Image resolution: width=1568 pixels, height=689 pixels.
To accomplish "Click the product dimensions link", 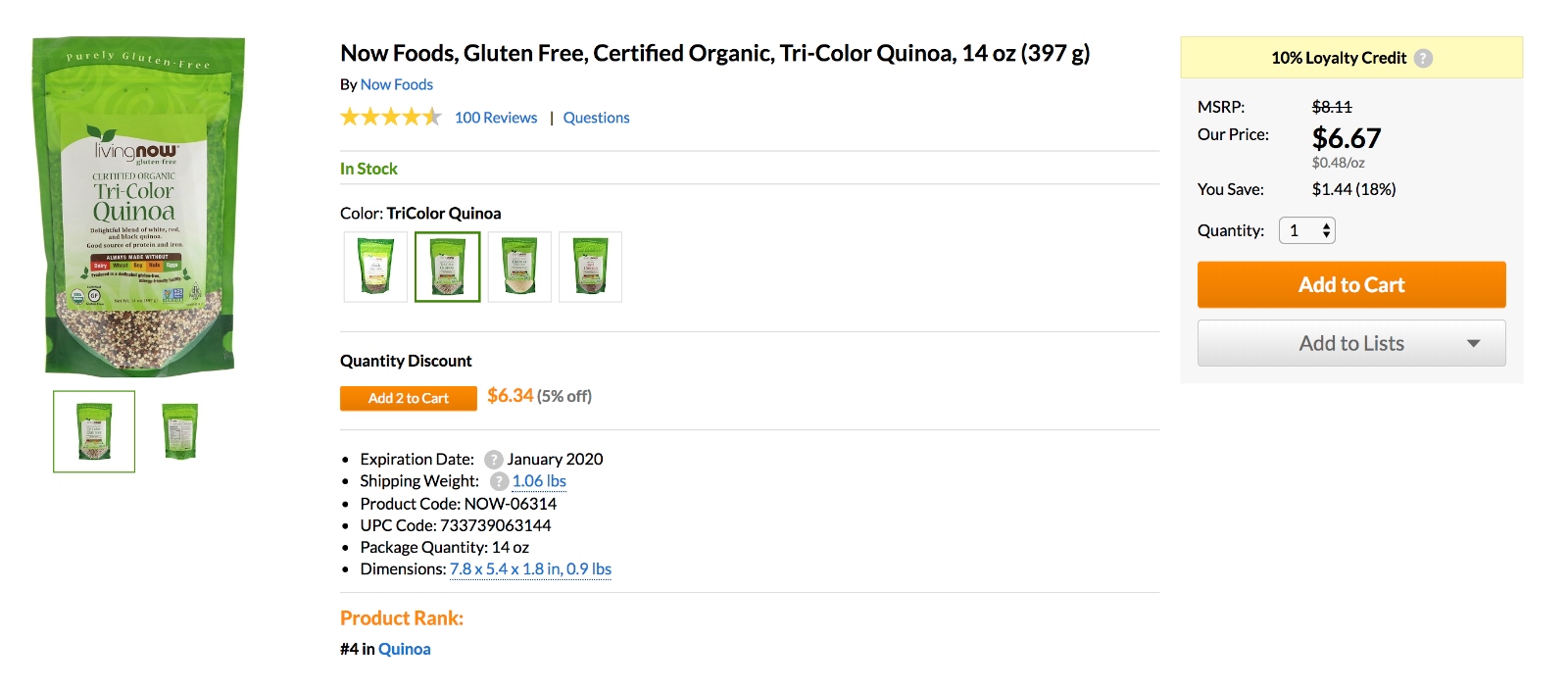I will [530, 569].
